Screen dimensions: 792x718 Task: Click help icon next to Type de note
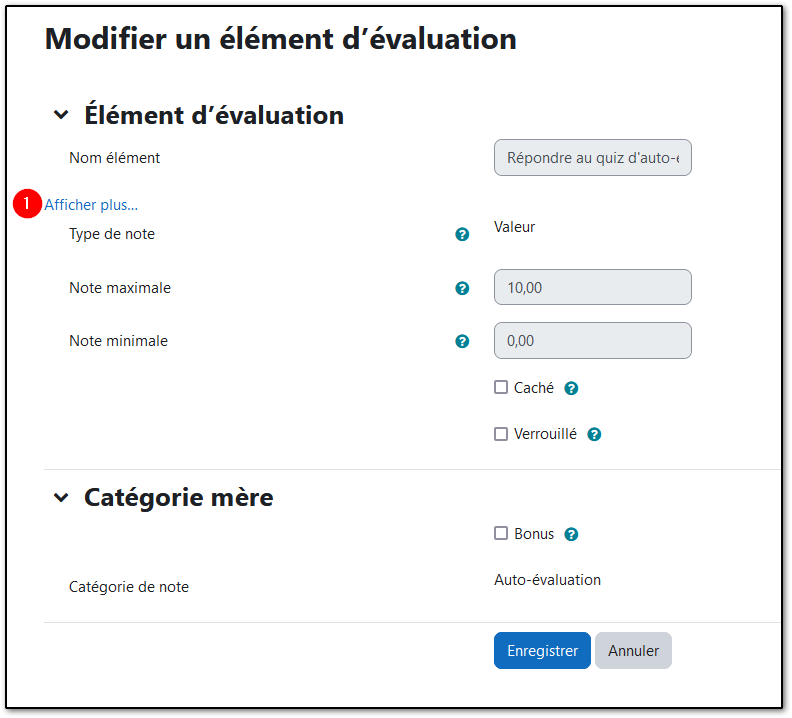pos(462,234)
